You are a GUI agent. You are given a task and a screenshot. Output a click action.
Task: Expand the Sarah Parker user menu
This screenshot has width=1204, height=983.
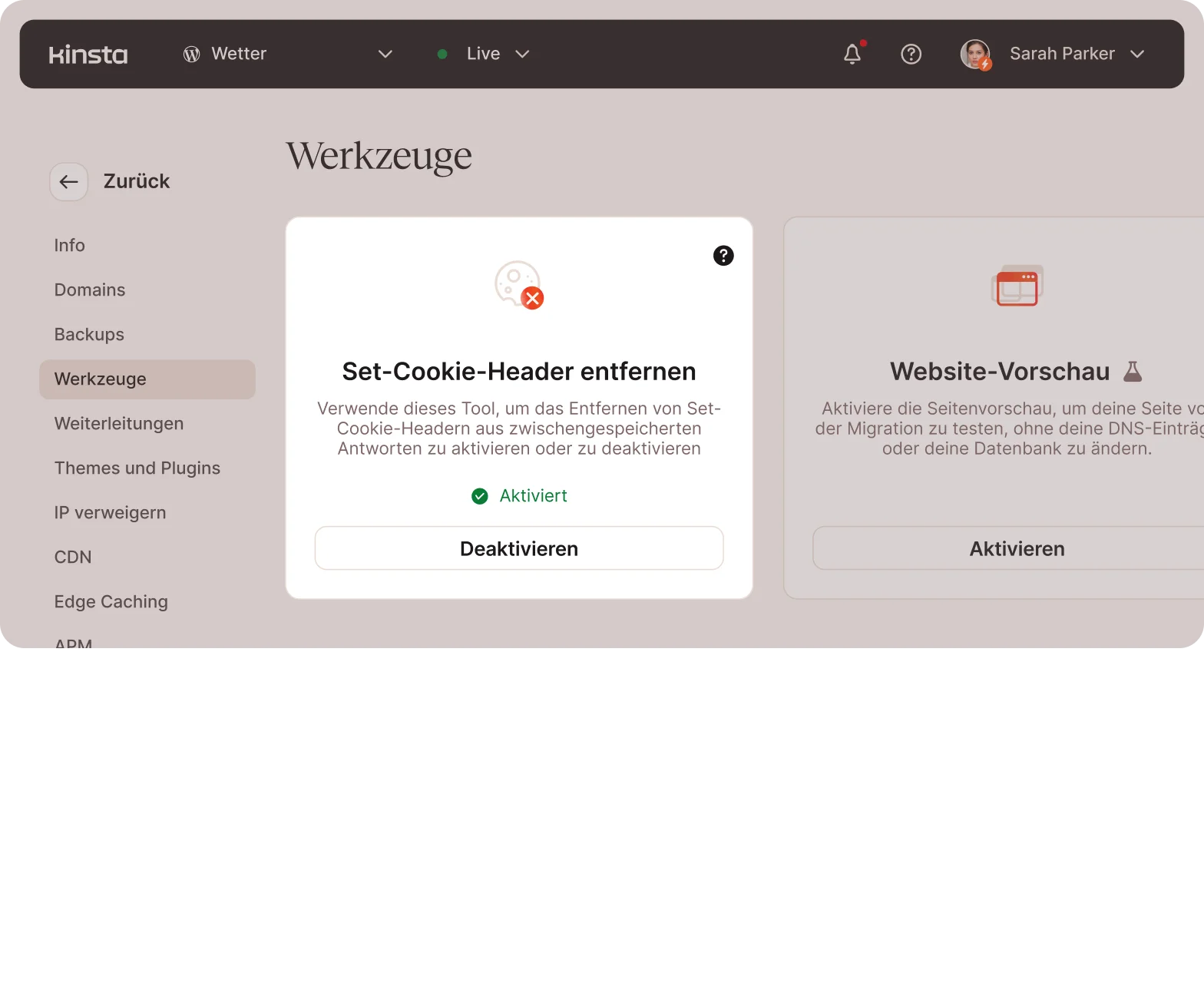pos(1137,55)
